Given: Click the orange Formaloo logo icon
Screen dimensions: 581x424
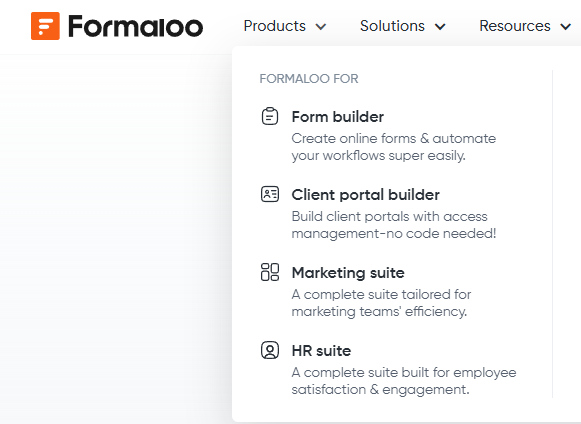Looking at the screenshot, I should point(45,26).
